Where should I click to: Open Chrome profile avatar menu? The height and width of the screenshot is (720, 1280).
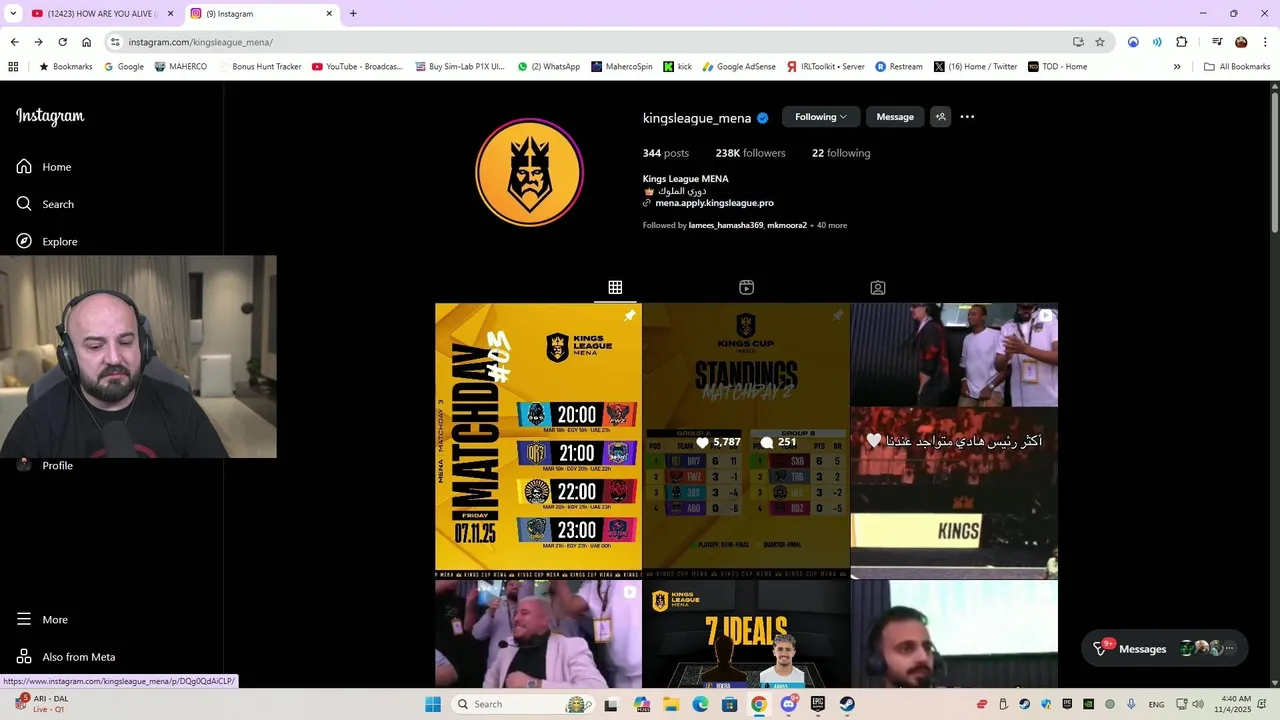point(1241,42)
